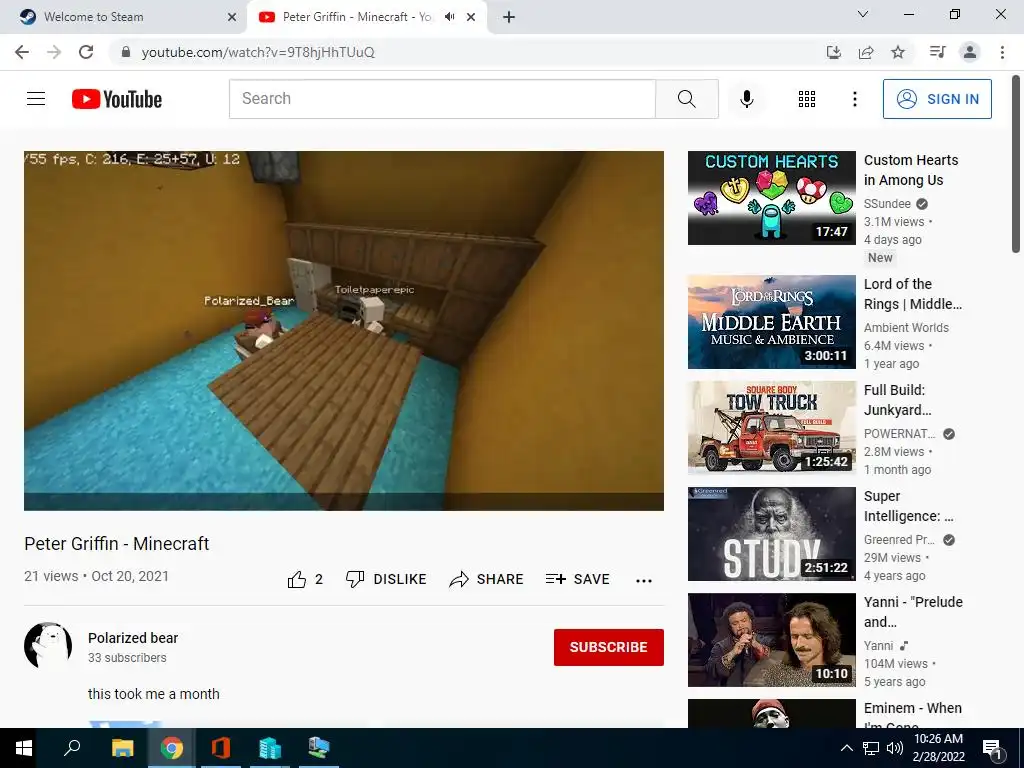Open Custom Hearts in Among Us thumbnail
The width and height of the screenshot is (1024, 768).
(771, 198)
